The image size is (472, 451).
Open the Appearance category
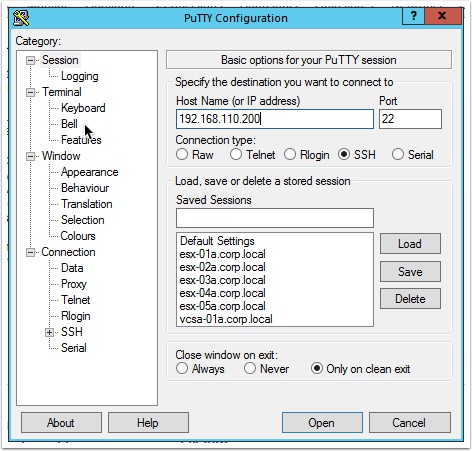click(90, 172)
